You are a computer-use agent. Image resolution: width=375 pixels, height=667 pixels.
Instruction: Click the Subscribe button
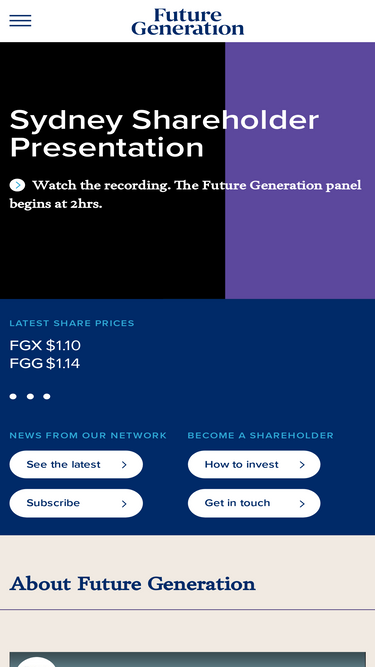76,503
